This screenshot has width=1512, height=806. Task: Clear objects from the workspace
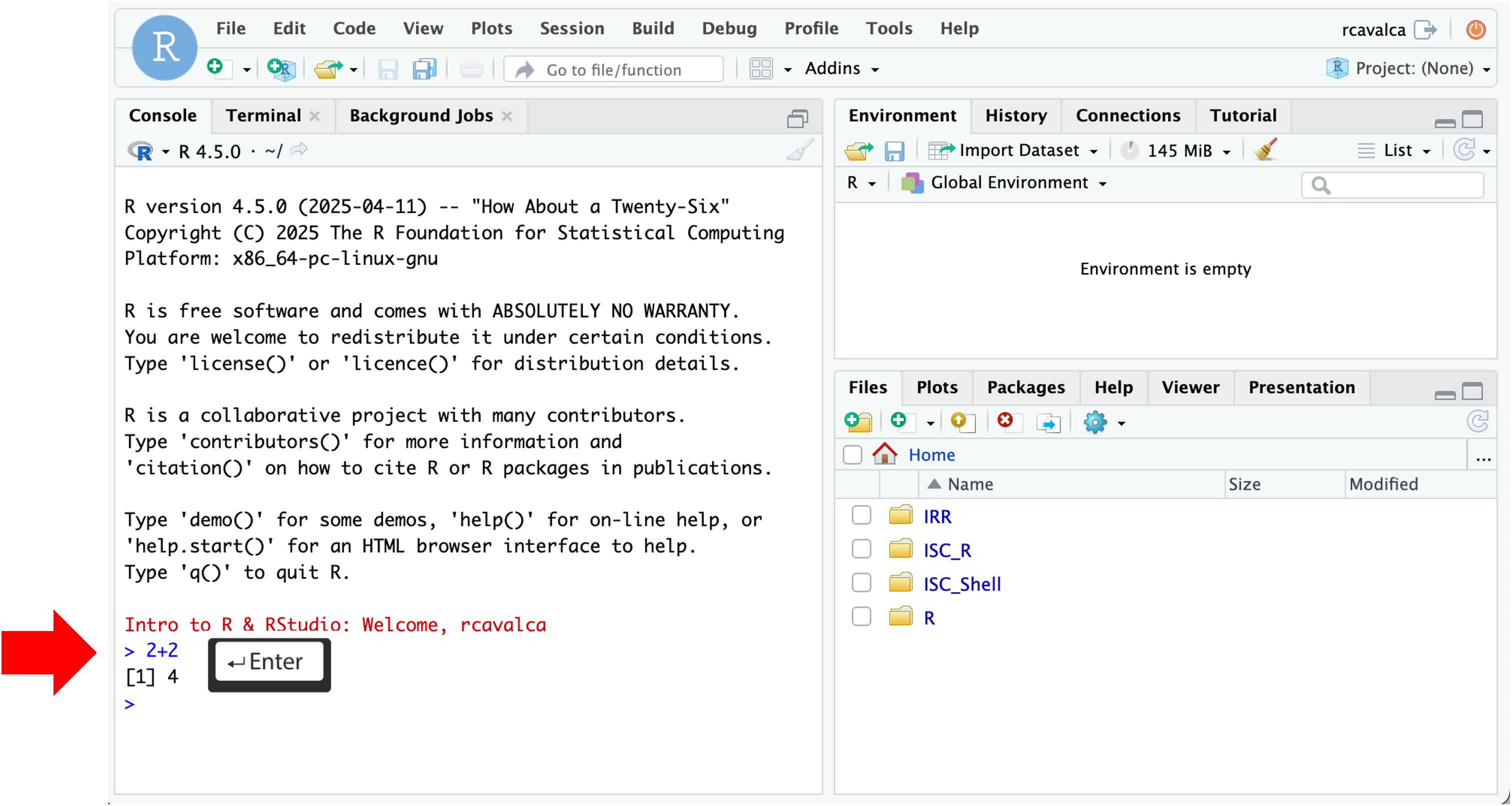[x=1266, y=150]
